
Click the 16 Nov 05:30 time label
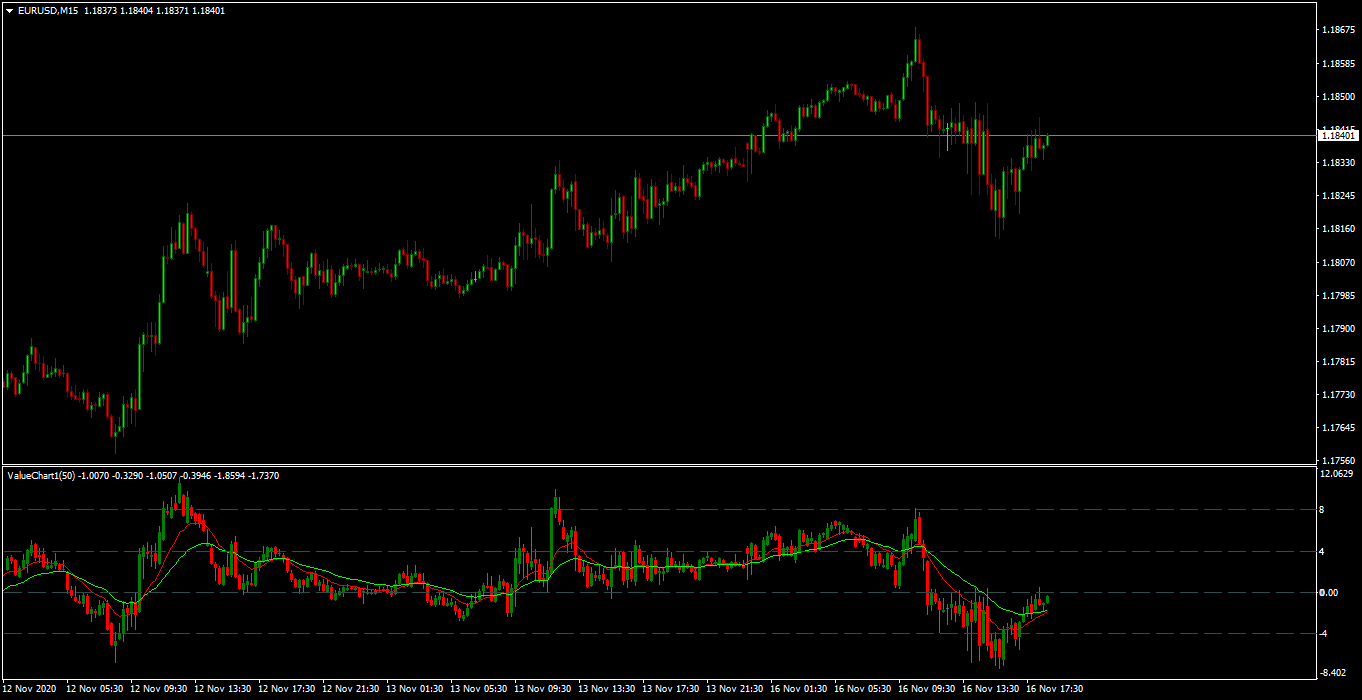point(864,689)
